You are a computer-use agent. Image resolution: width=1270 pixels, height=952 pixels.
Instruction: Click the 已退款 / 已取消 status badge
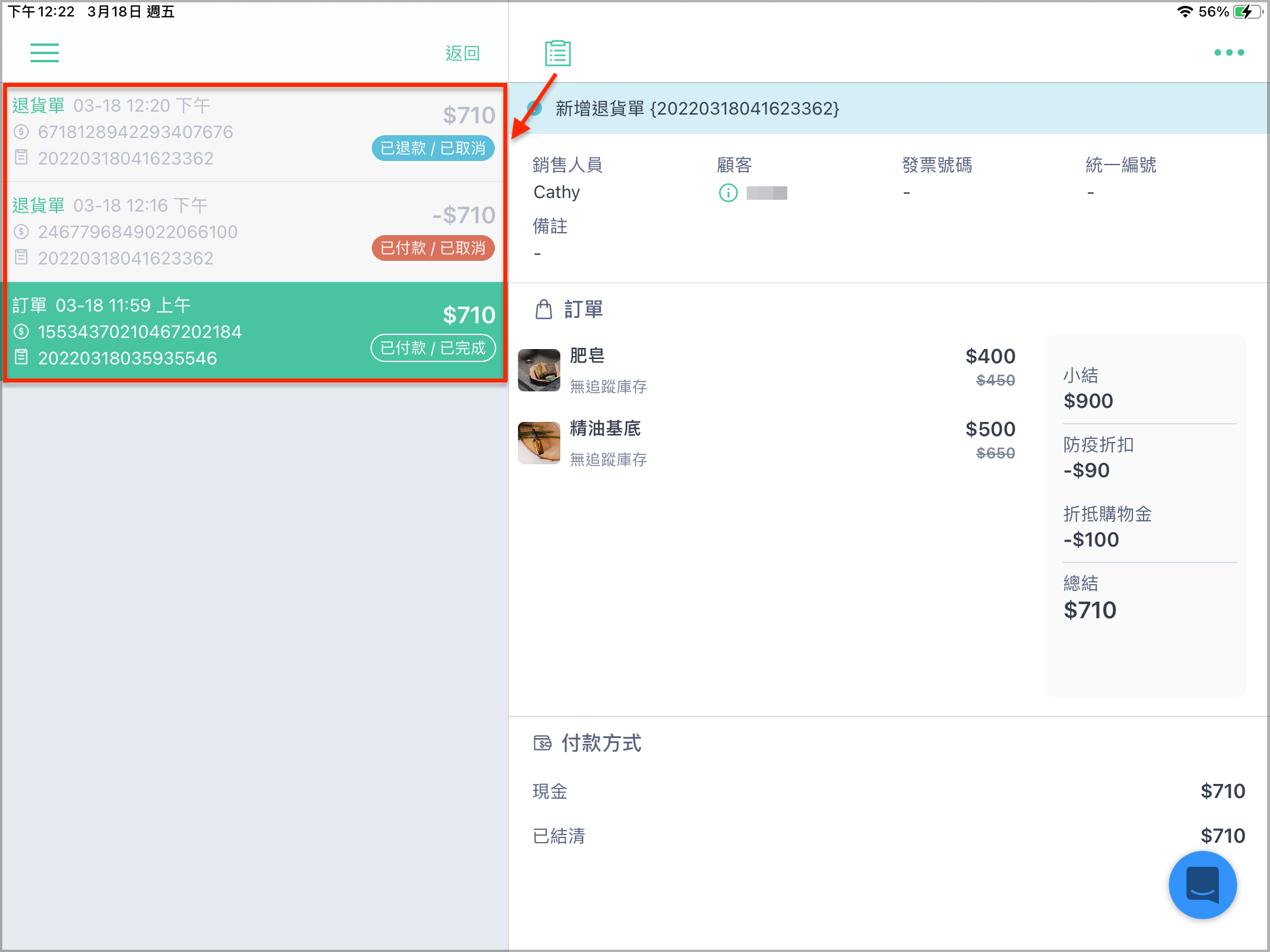tap(433, 148)
